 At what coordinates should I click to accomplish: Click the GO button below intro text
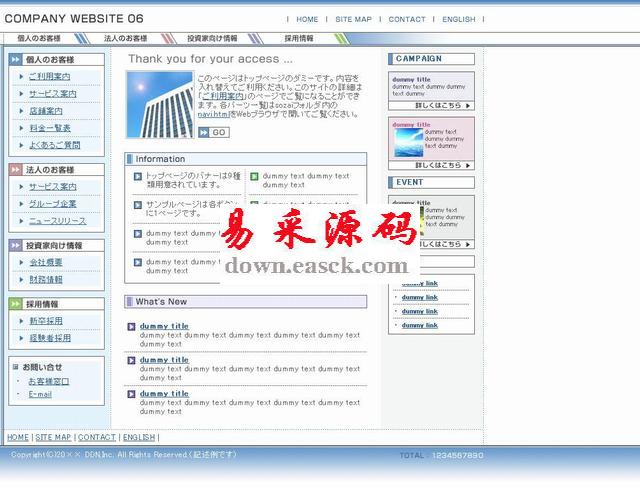(213, 132)
